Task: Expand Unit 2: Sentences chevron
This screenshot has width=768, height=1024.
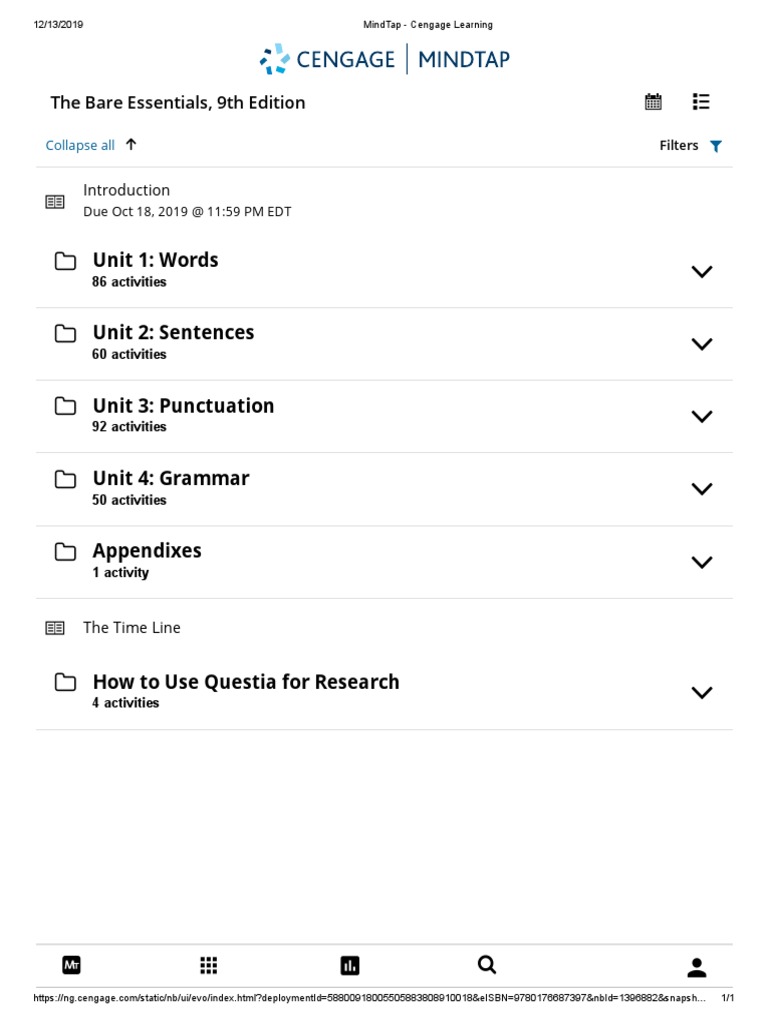Action: [x=702, y=344]
